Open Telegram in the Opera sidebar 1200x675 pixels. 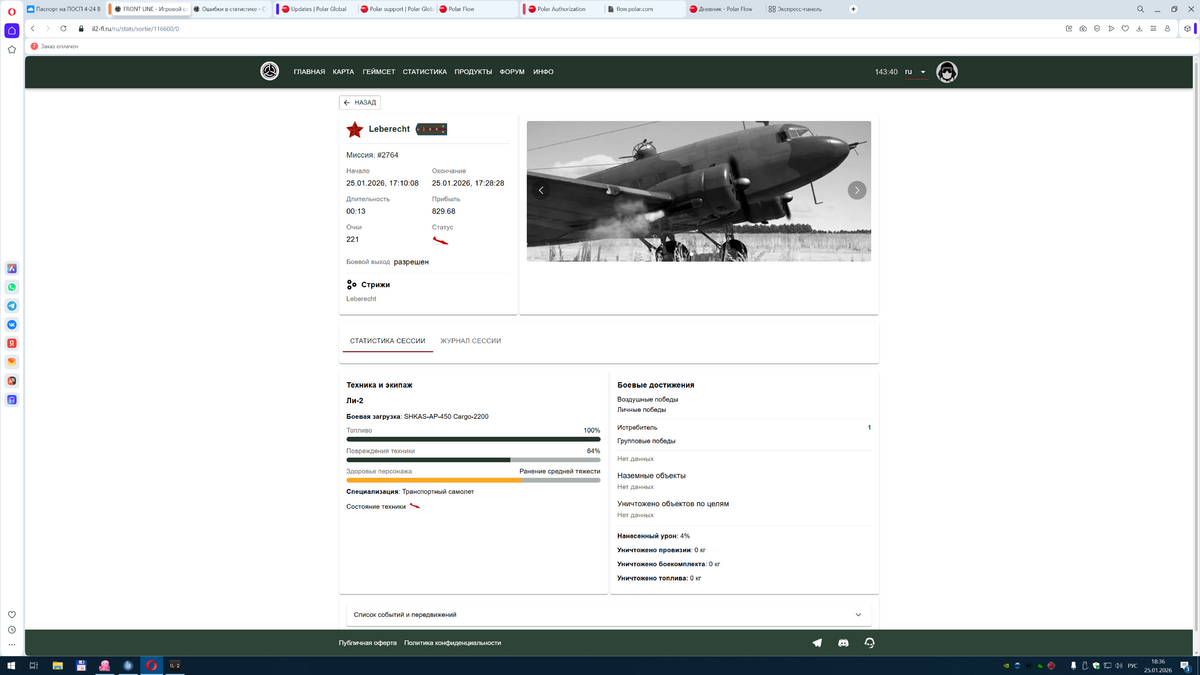12,306
